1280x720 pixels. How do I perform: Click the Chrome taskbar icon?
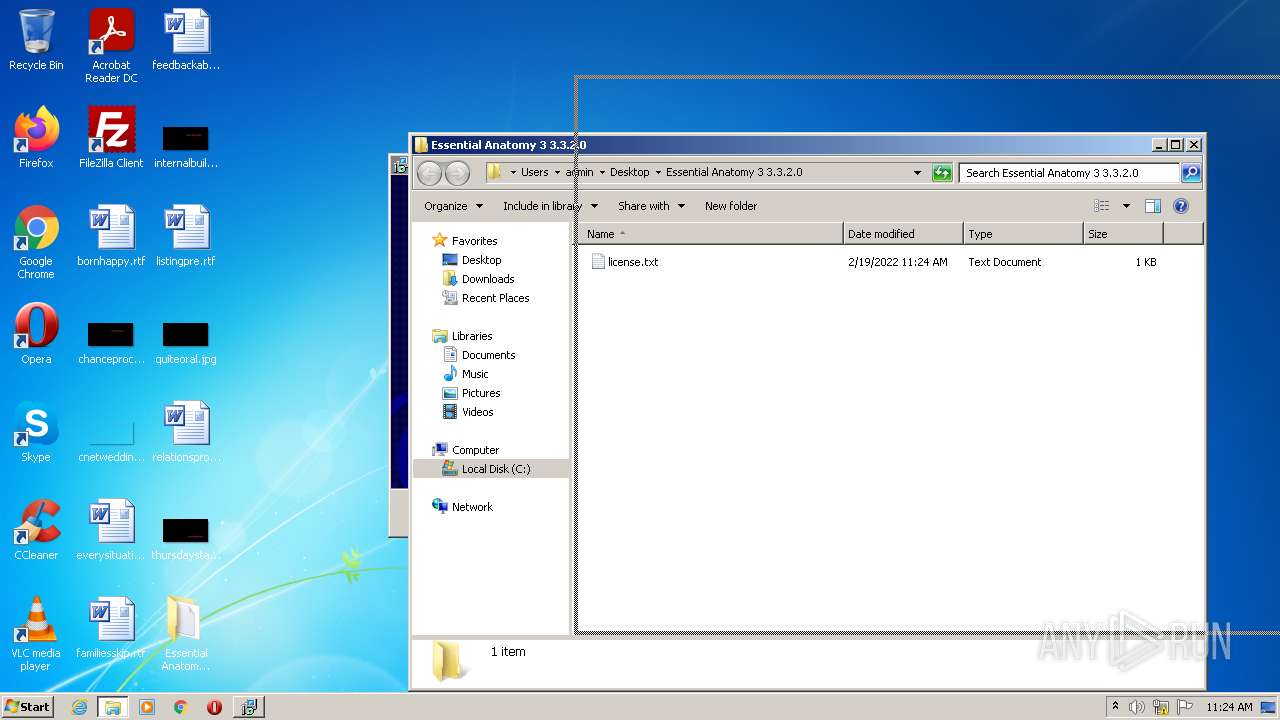(x=180, y=707)
